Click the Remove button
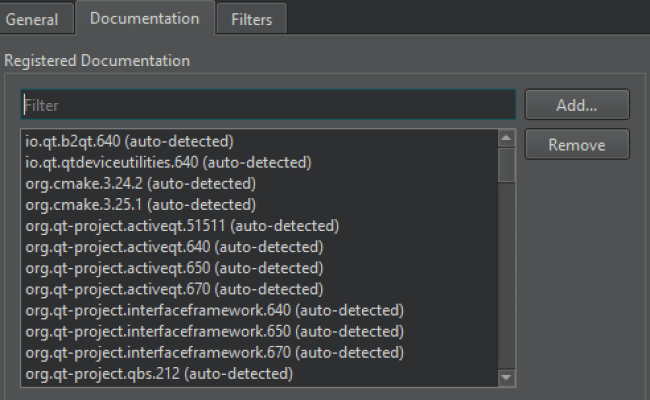The width and height of the screenshot is (650, 400). [577, 145]
